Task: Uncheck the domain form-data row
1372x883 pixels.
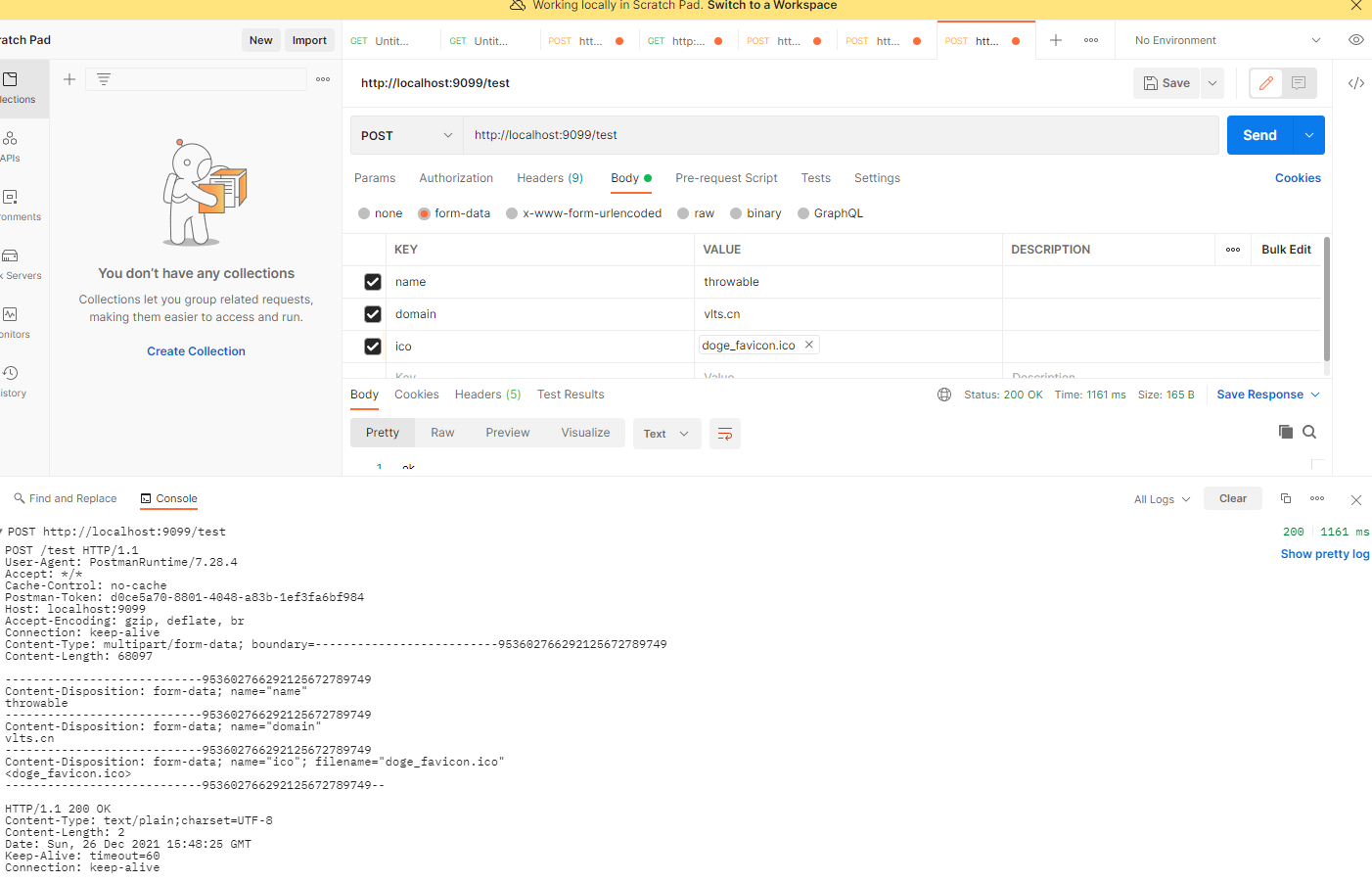Action: [373, 313]
